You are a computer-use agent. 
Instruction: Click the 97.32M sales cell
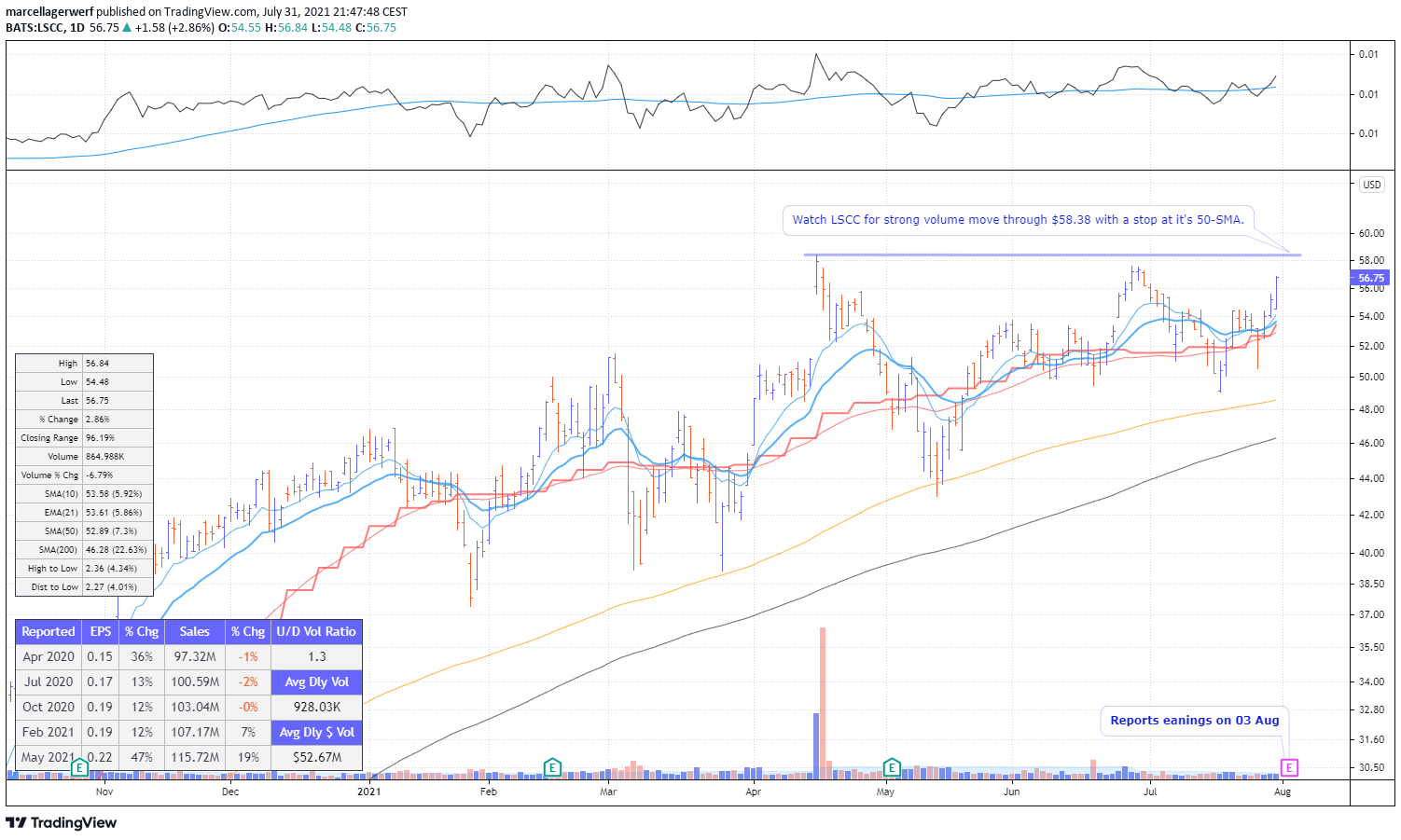click(195, 656)
